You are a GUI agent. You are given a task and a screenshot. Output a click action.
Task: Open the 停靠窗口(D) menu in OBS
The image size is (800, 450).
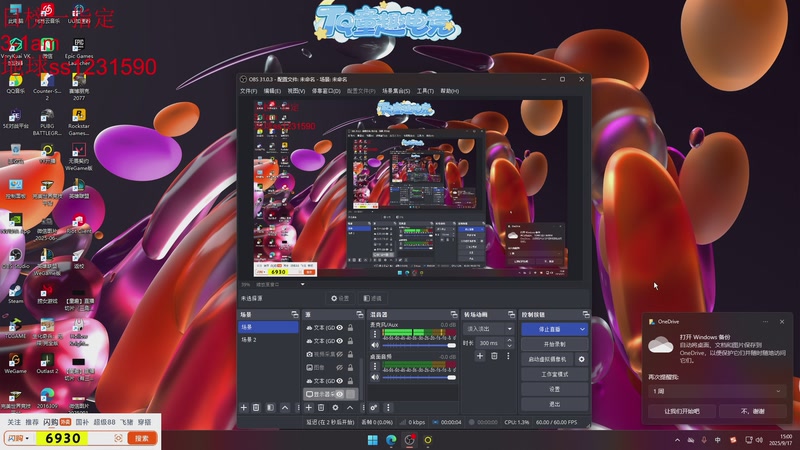coord(326,91)
